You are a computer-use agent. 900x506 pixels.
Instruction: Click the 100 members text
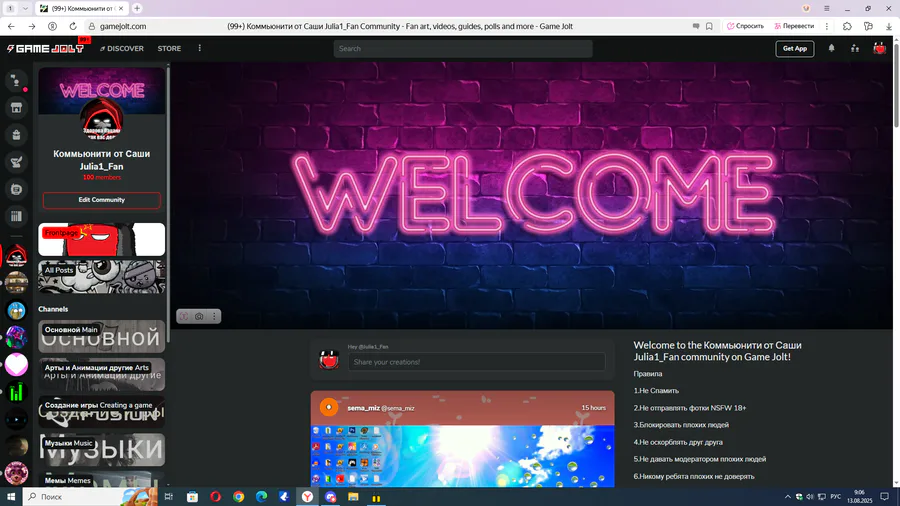pyautogui.click(x=102, y=178)
